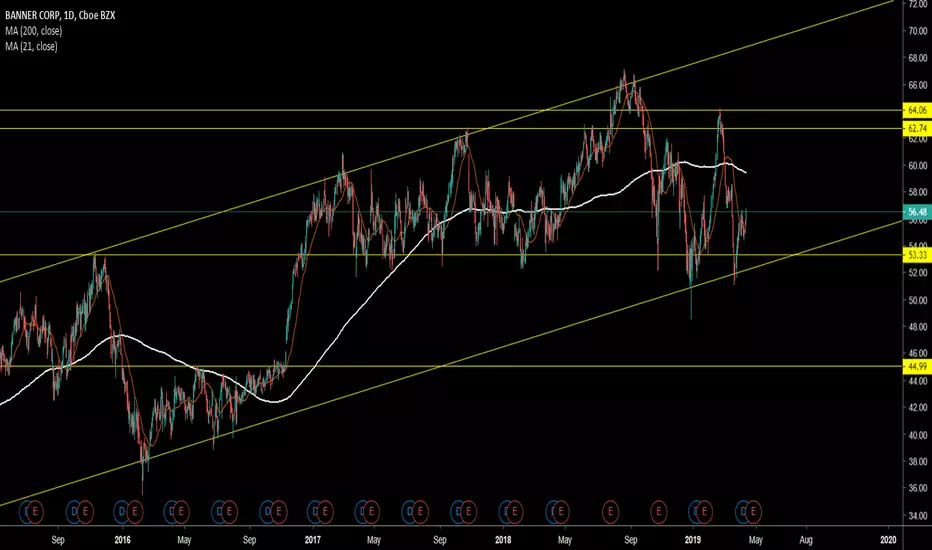Click the 2020 label on the time axis

pyautogui.click(x=888, y=540)
